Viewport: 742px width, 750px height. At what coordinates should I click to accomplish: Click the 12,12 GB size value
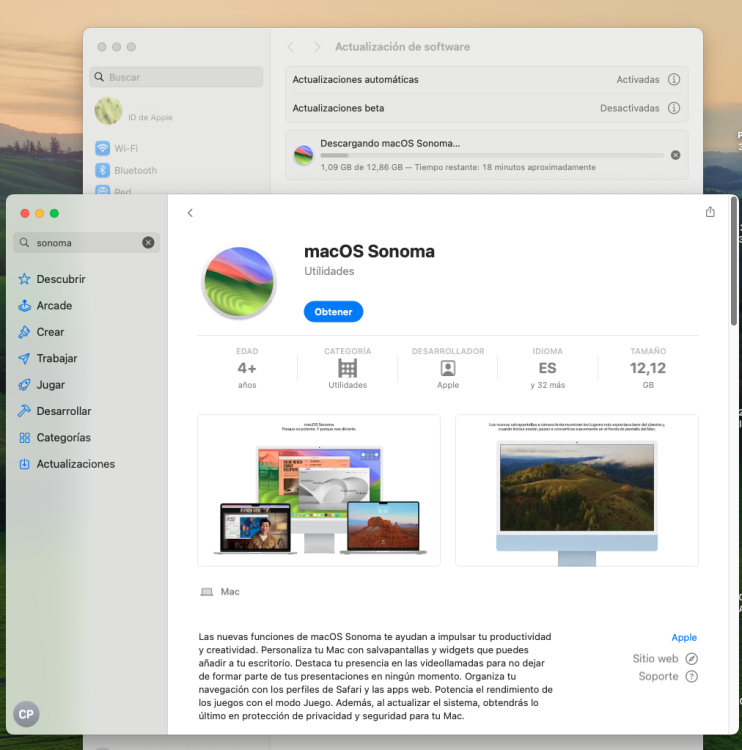coord(648,368)
